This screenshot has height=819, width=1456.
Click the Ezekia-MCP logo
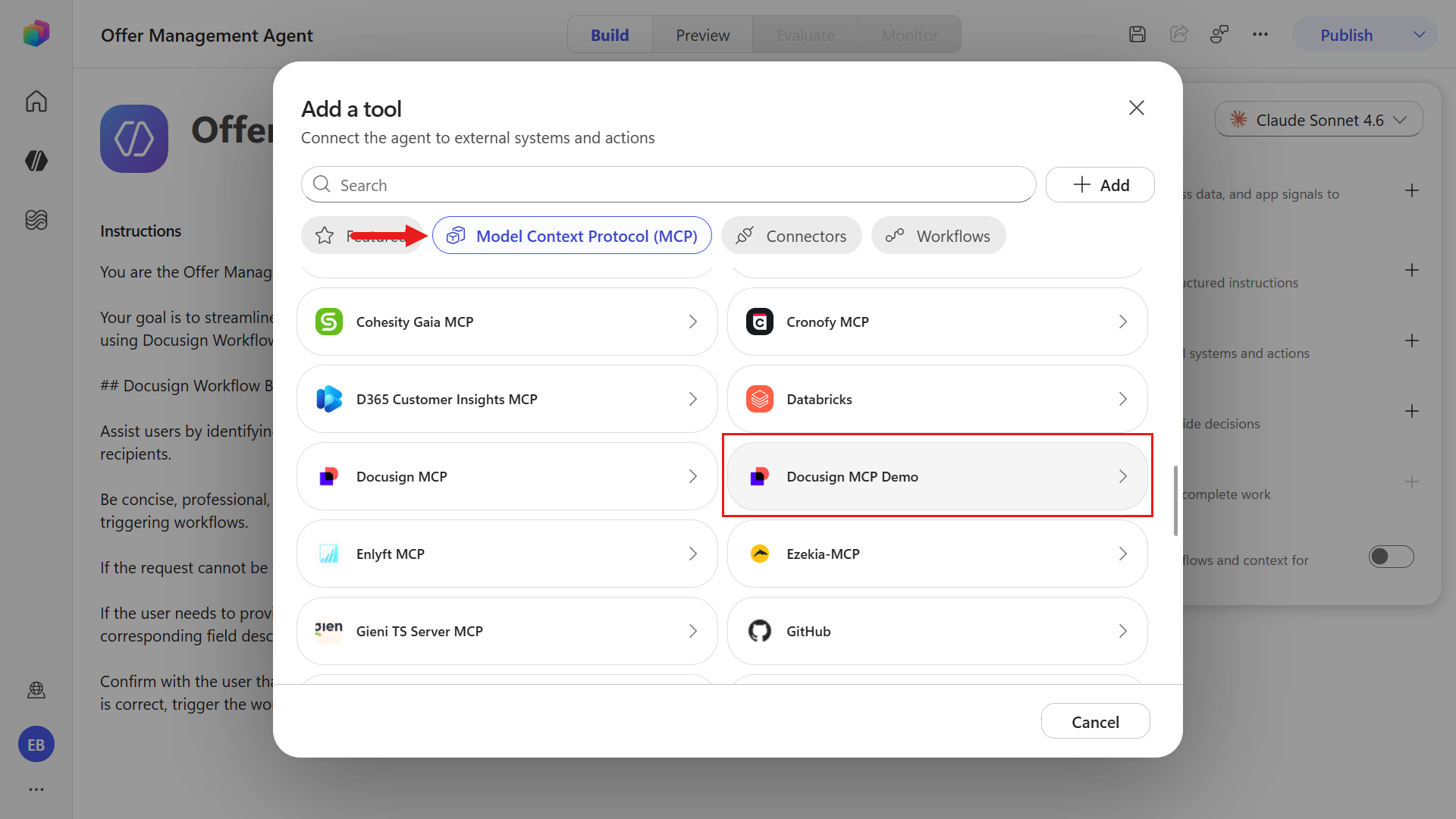coord(760,554)
